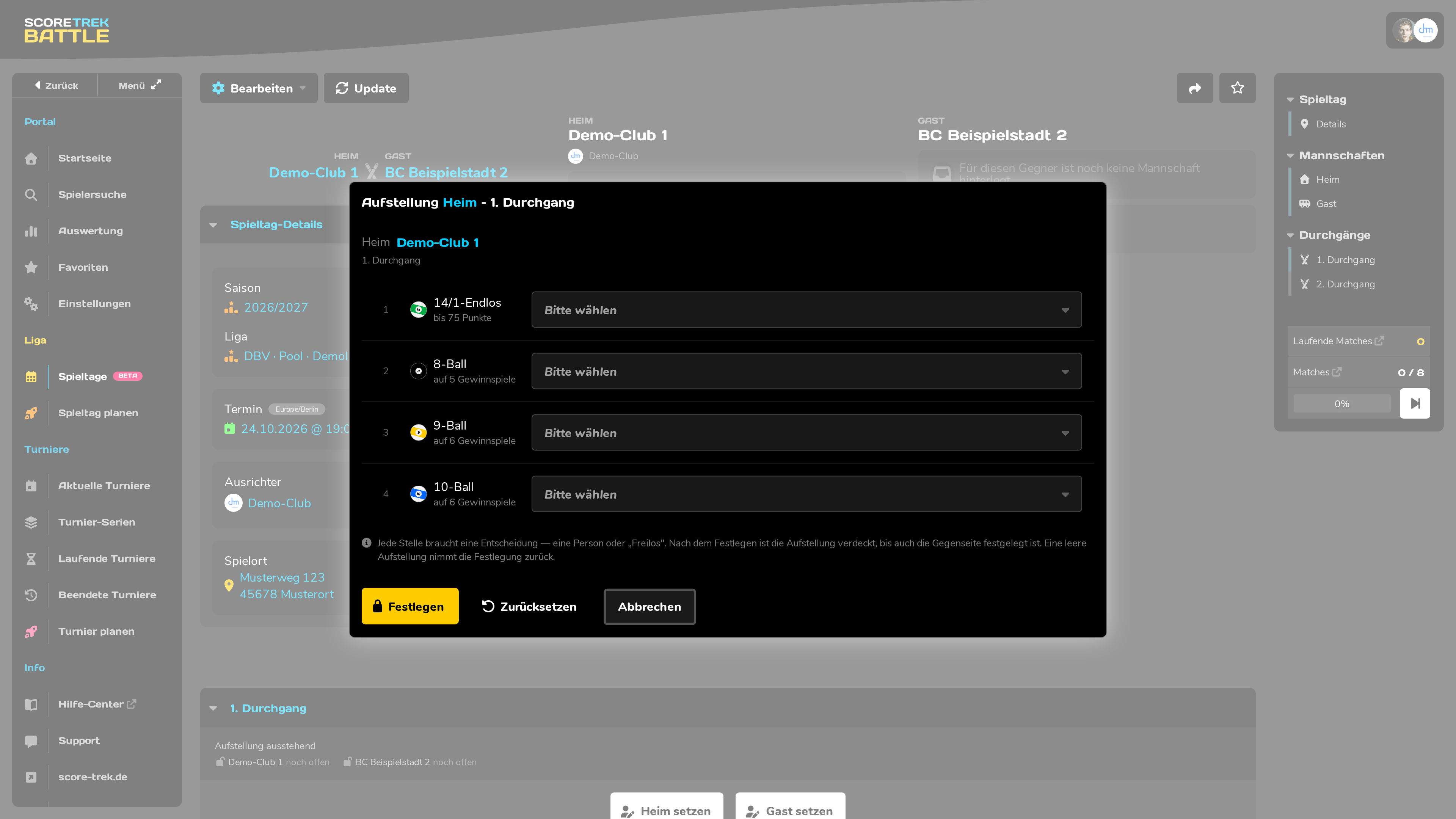Click the Update button
This screenshot has height=819, width=1456.
coord(366,88)
